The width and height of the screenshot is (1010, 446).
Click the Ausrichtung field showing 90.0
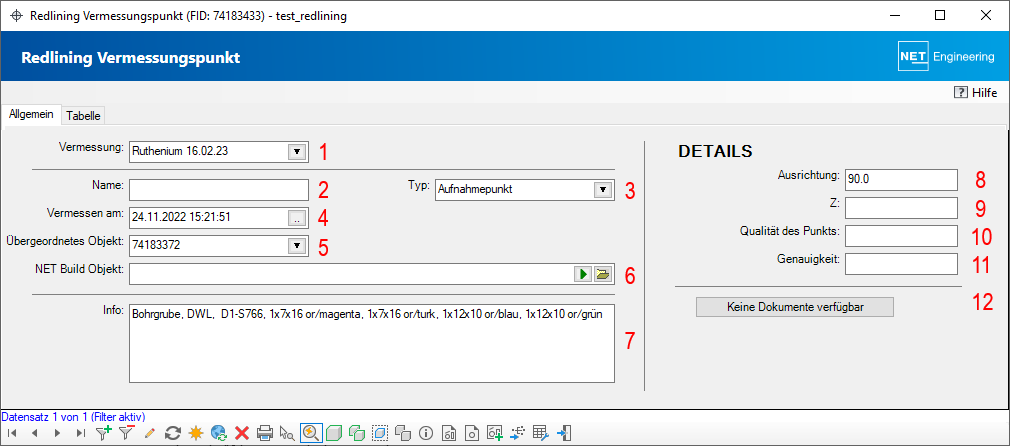902,180
